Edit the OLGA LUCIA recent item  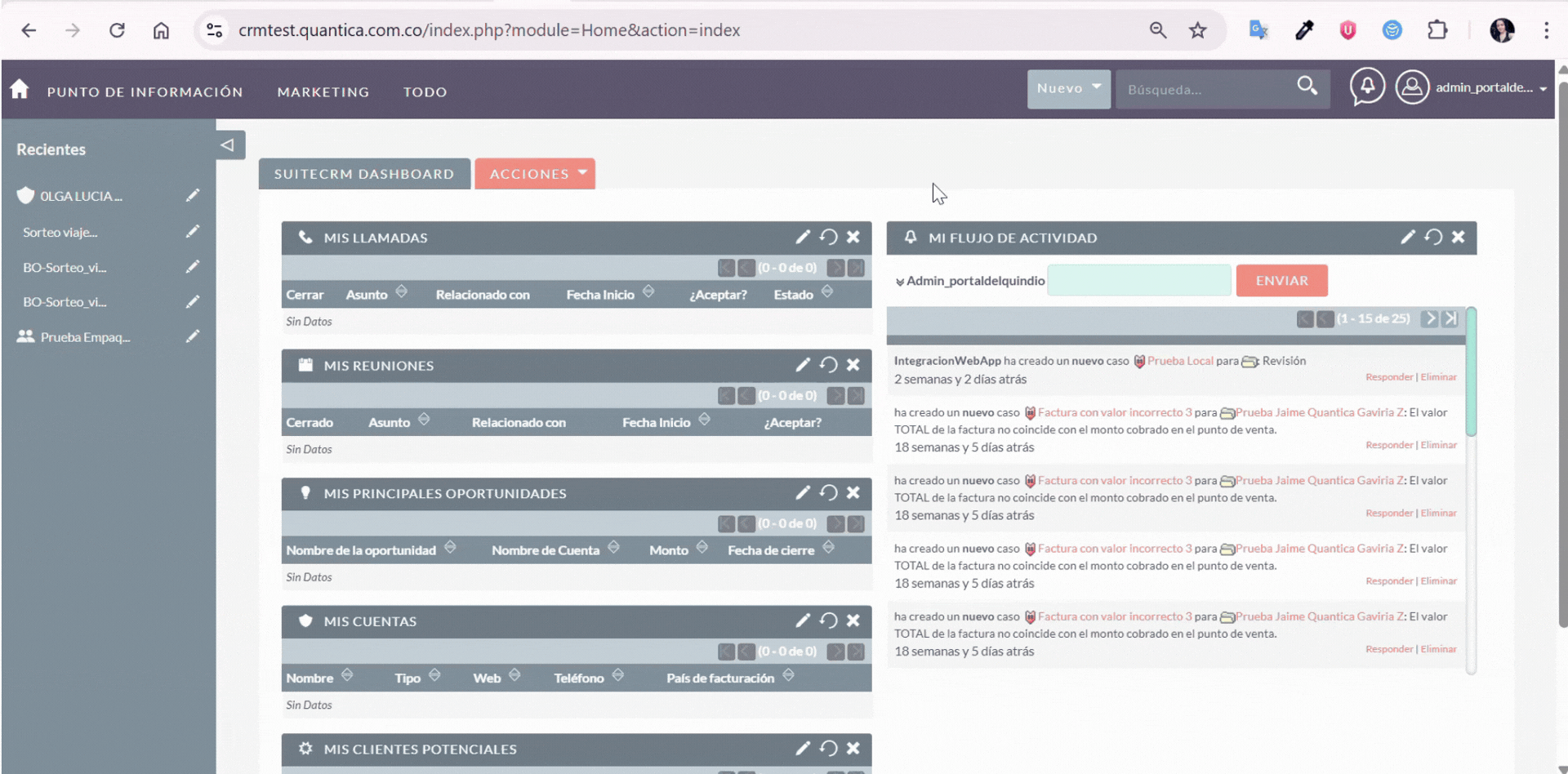tap(193, 196)
